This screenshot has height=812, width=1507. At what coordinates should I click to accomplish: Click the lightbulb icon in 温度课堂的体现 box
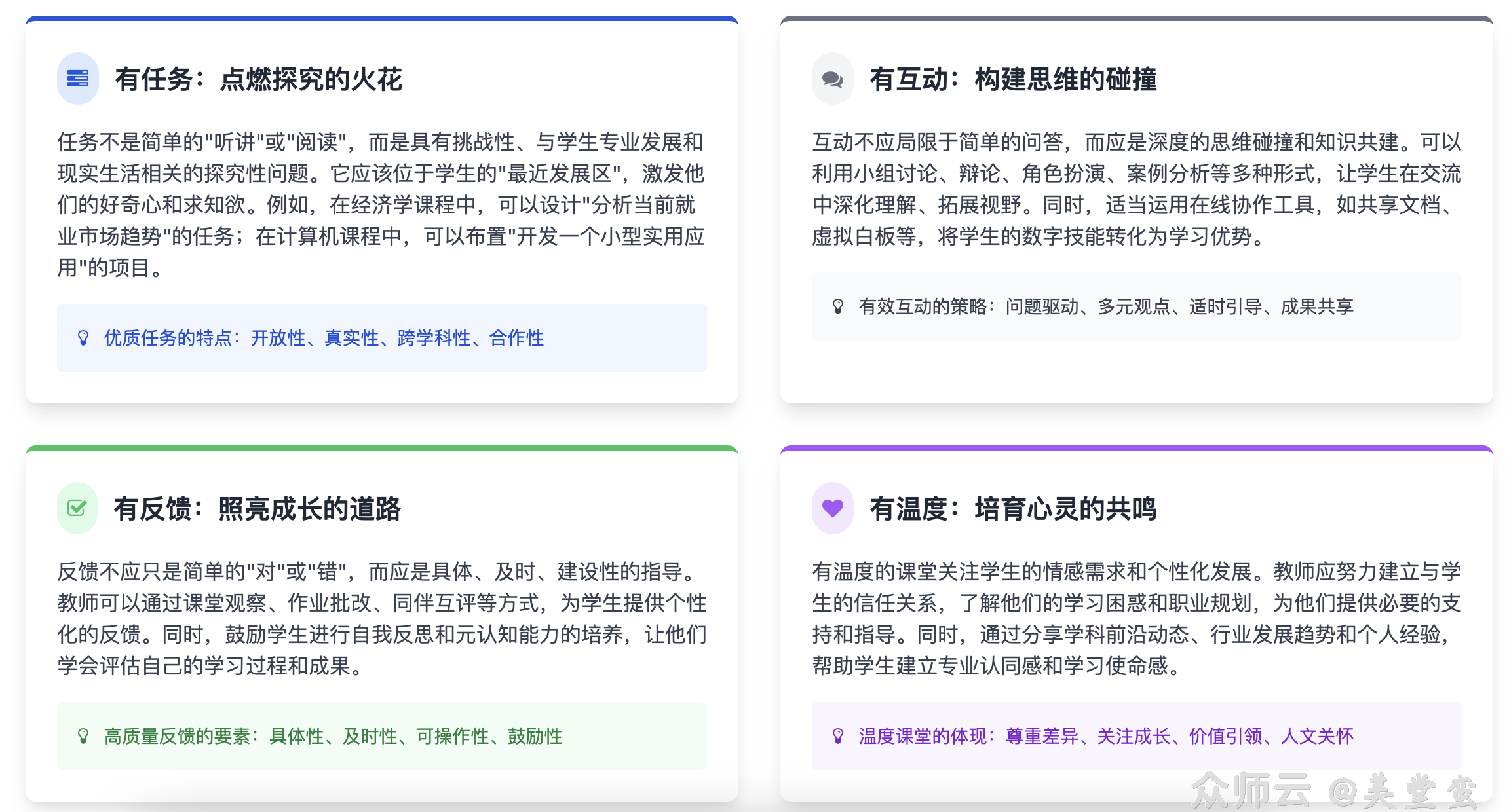[x=838, y=736]
